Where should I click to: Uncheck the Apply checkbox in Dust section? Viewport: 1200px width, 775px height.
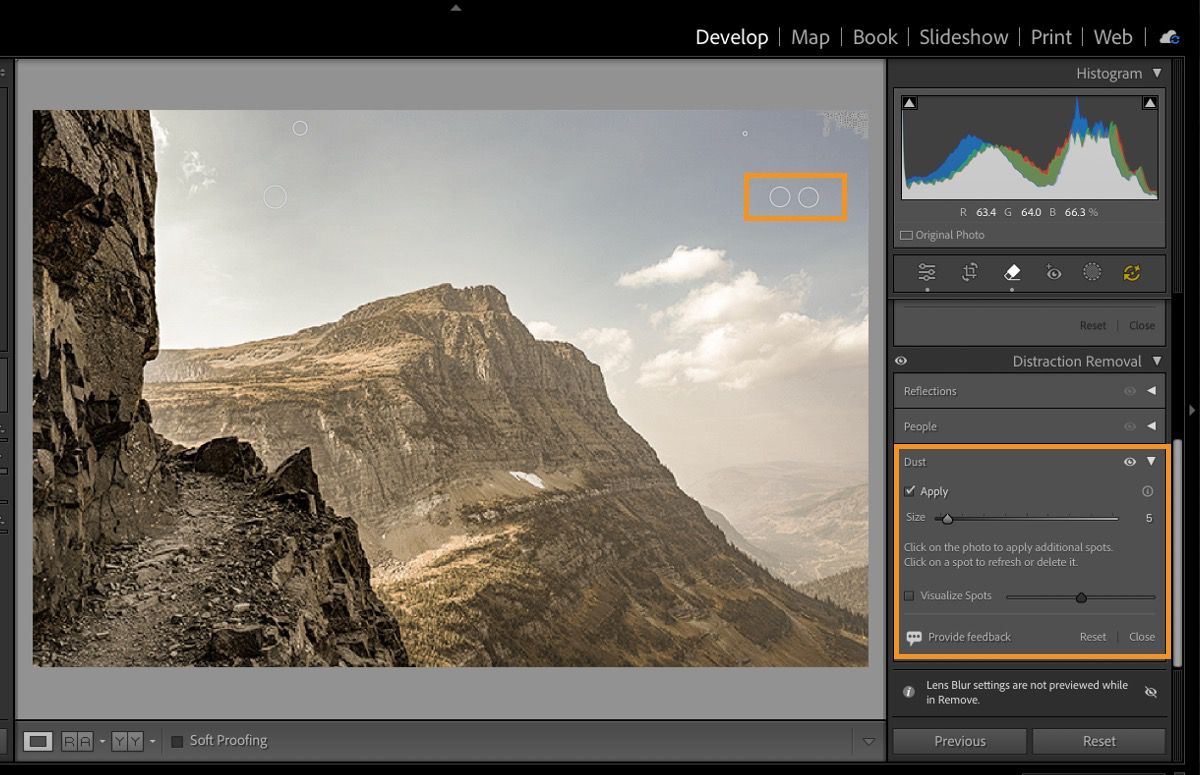point(910,491)
